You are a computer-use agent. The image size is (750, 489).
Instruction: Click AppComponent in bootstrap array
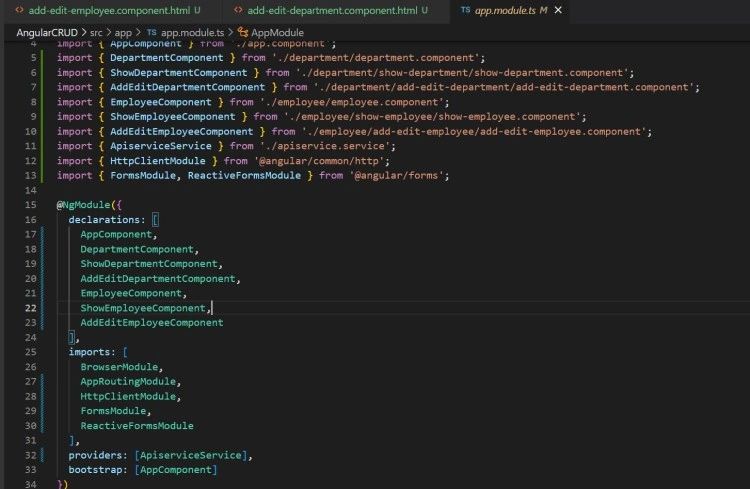pos(176,470)
